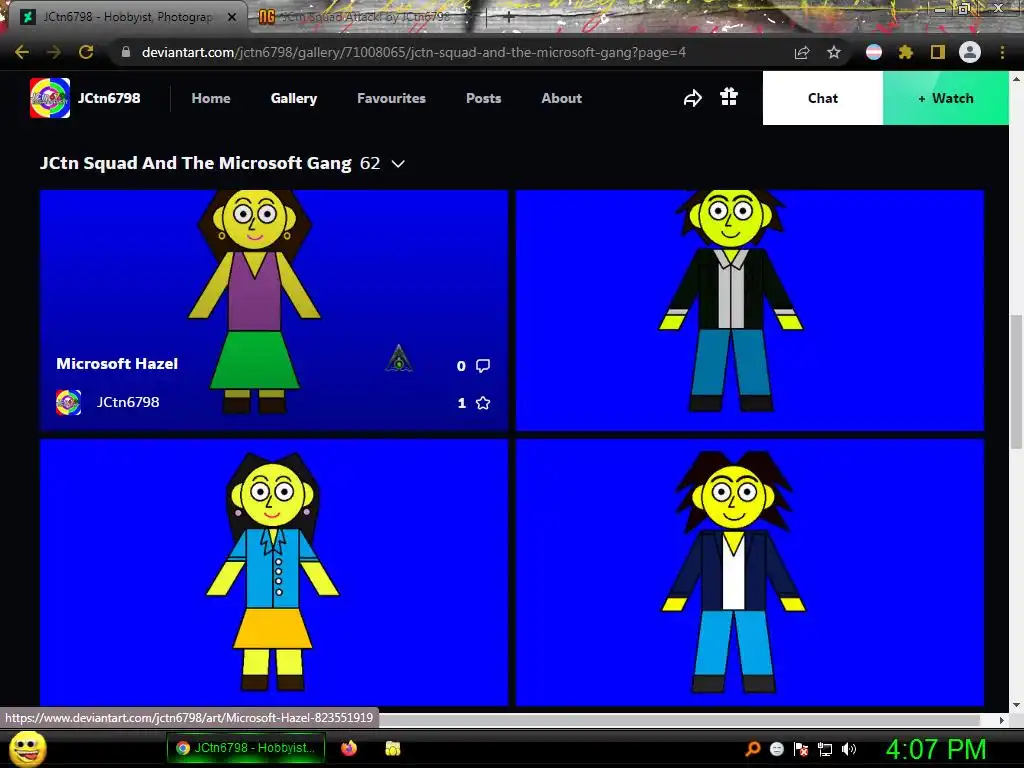Click the Chat button
Viewport: 1024px width, 768px height.
(x=823, y=98)
